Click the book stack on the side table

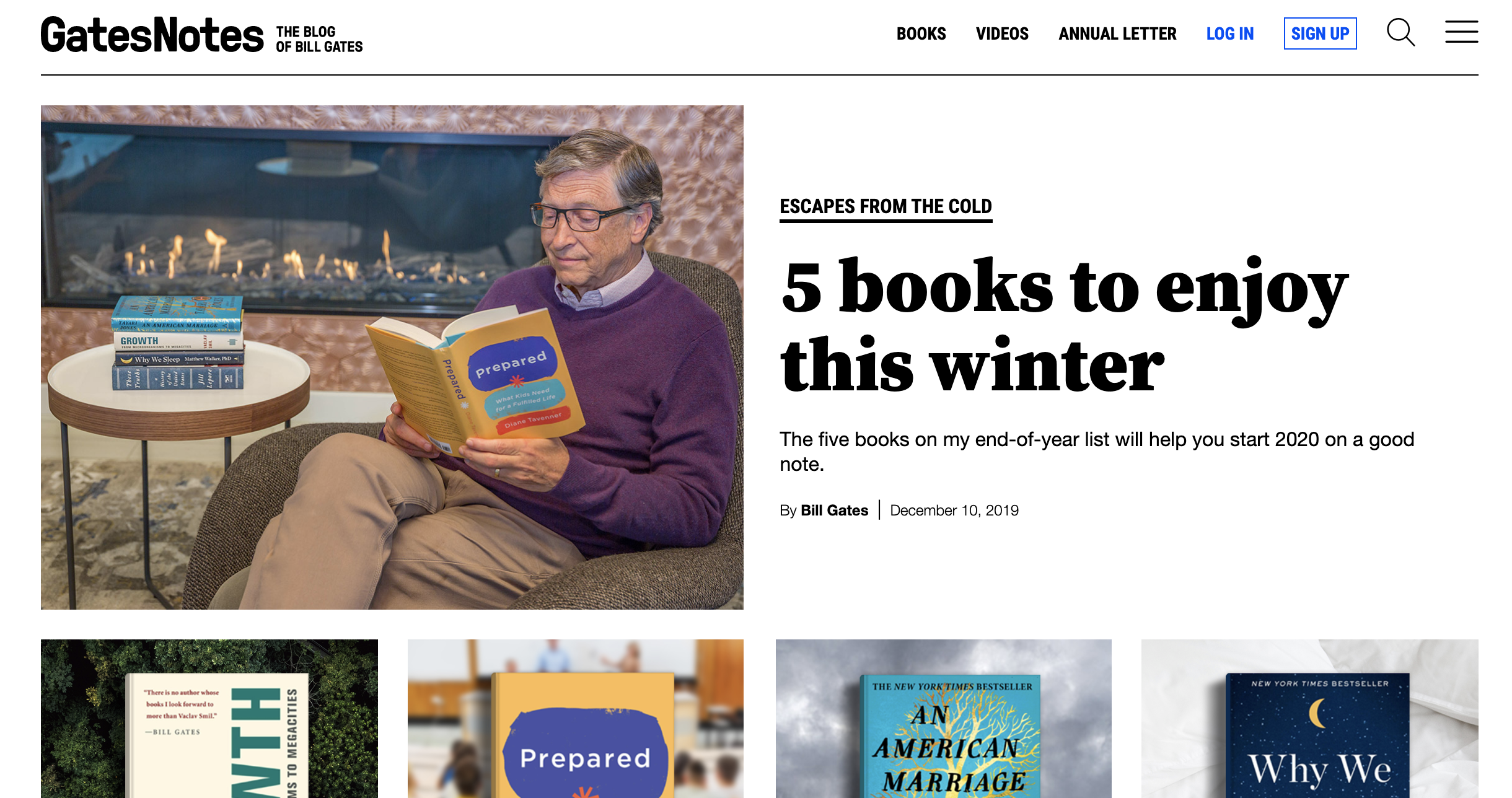(x=178, y=343)
